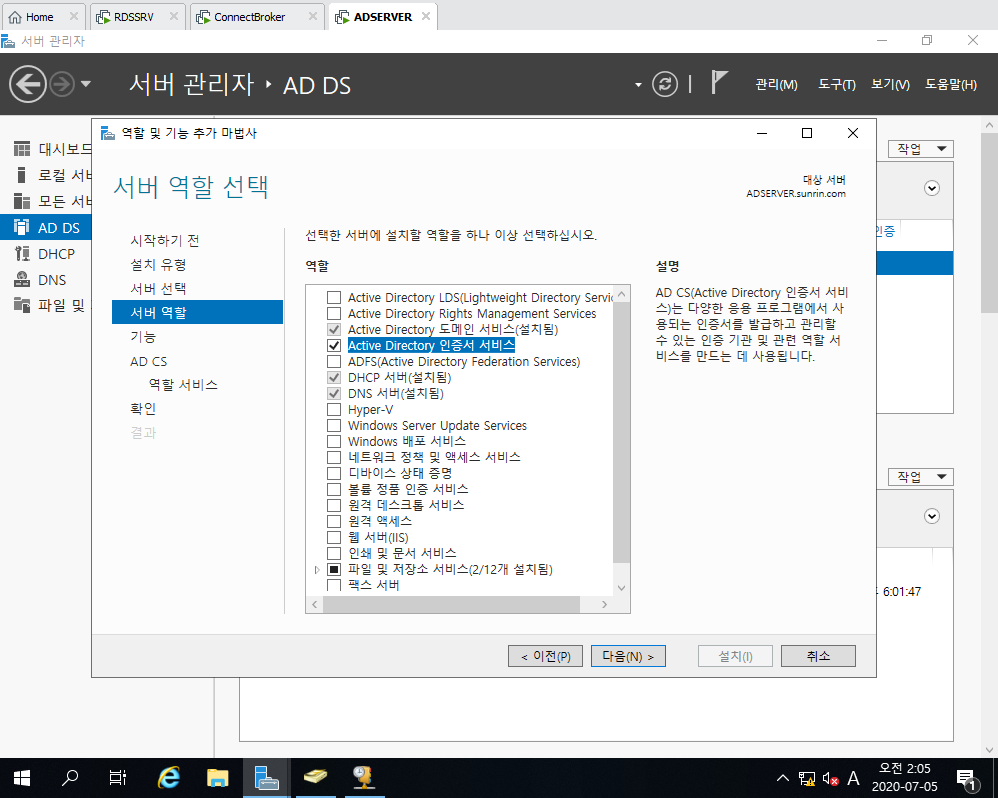Screen dimensions: 998x798
Task: Click the network status tray icon
Action: click(807, 779)
